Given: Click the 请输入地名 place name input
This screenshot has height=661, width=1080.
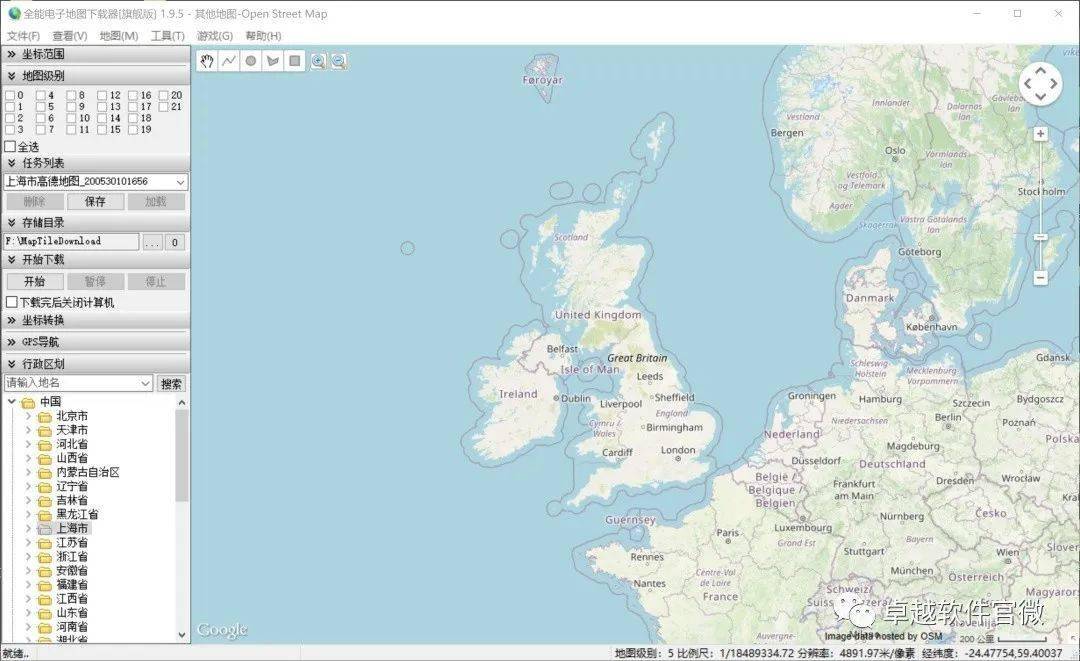Looking at the screenshot, I should pos(78,384).
